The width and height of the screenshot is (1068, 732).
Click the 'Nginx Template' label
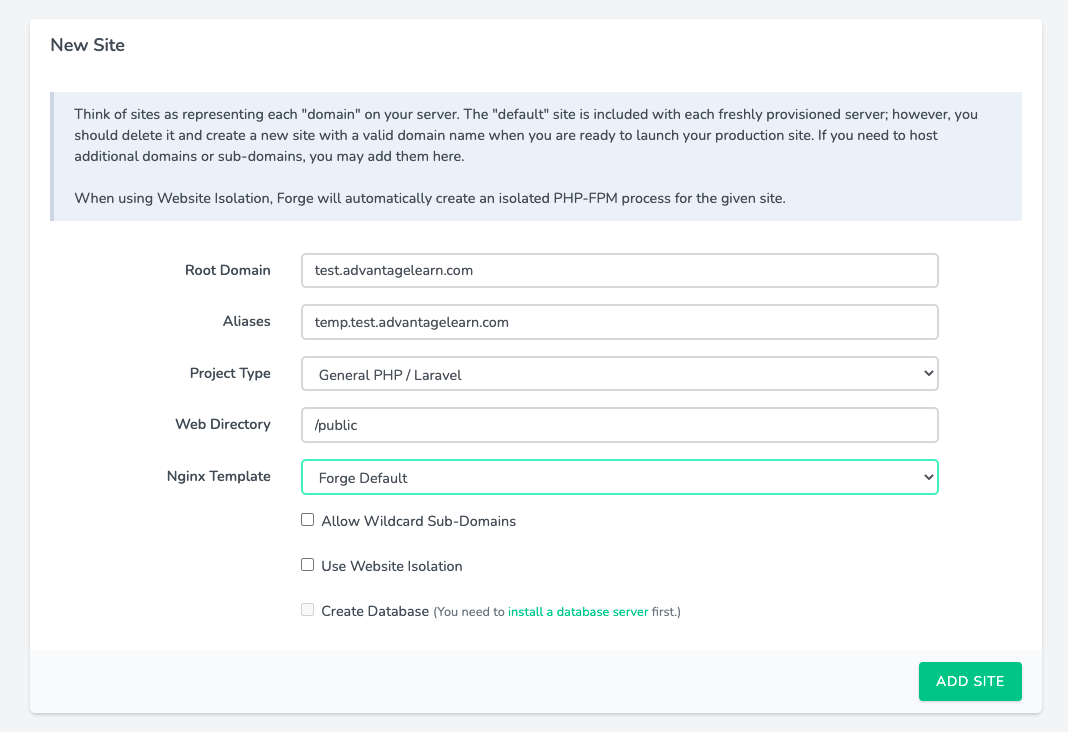point(218,476)
